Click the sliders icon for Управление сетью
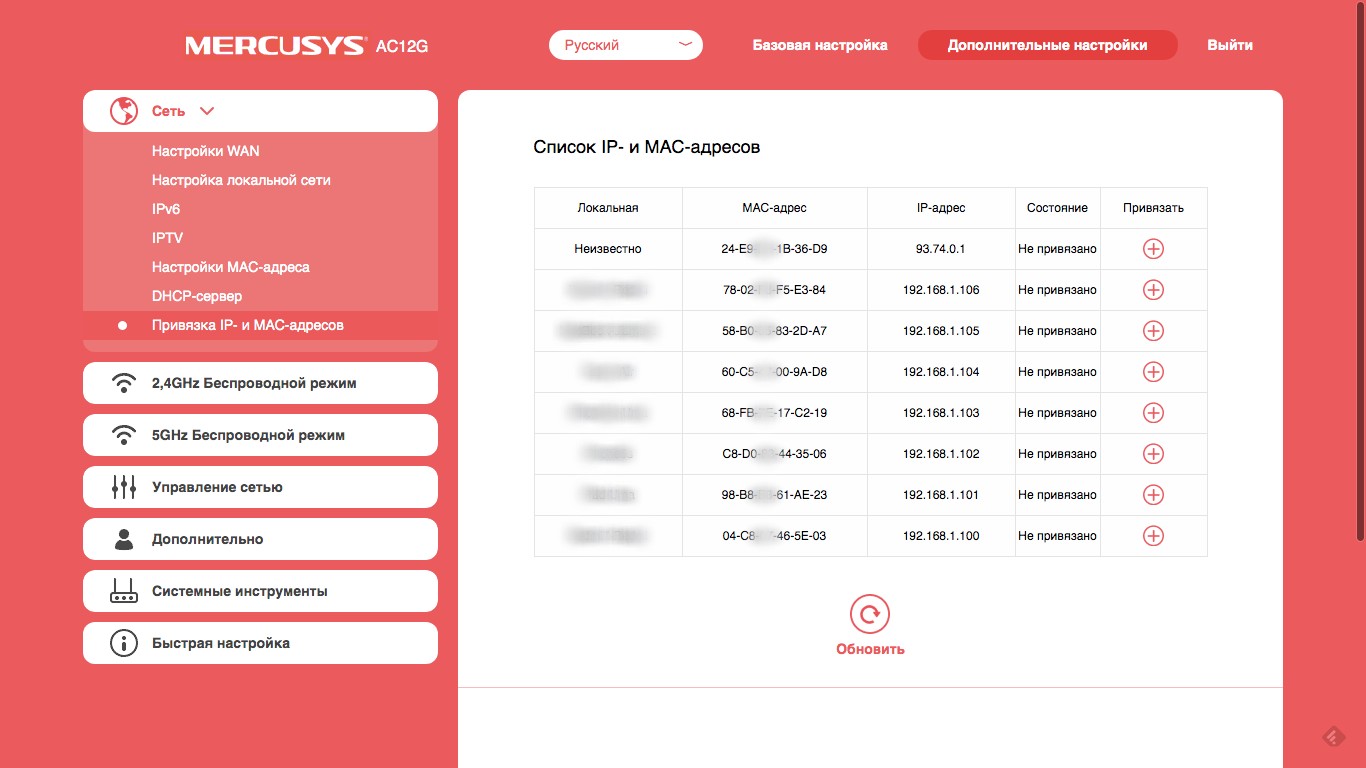 [x=124, y=487]
